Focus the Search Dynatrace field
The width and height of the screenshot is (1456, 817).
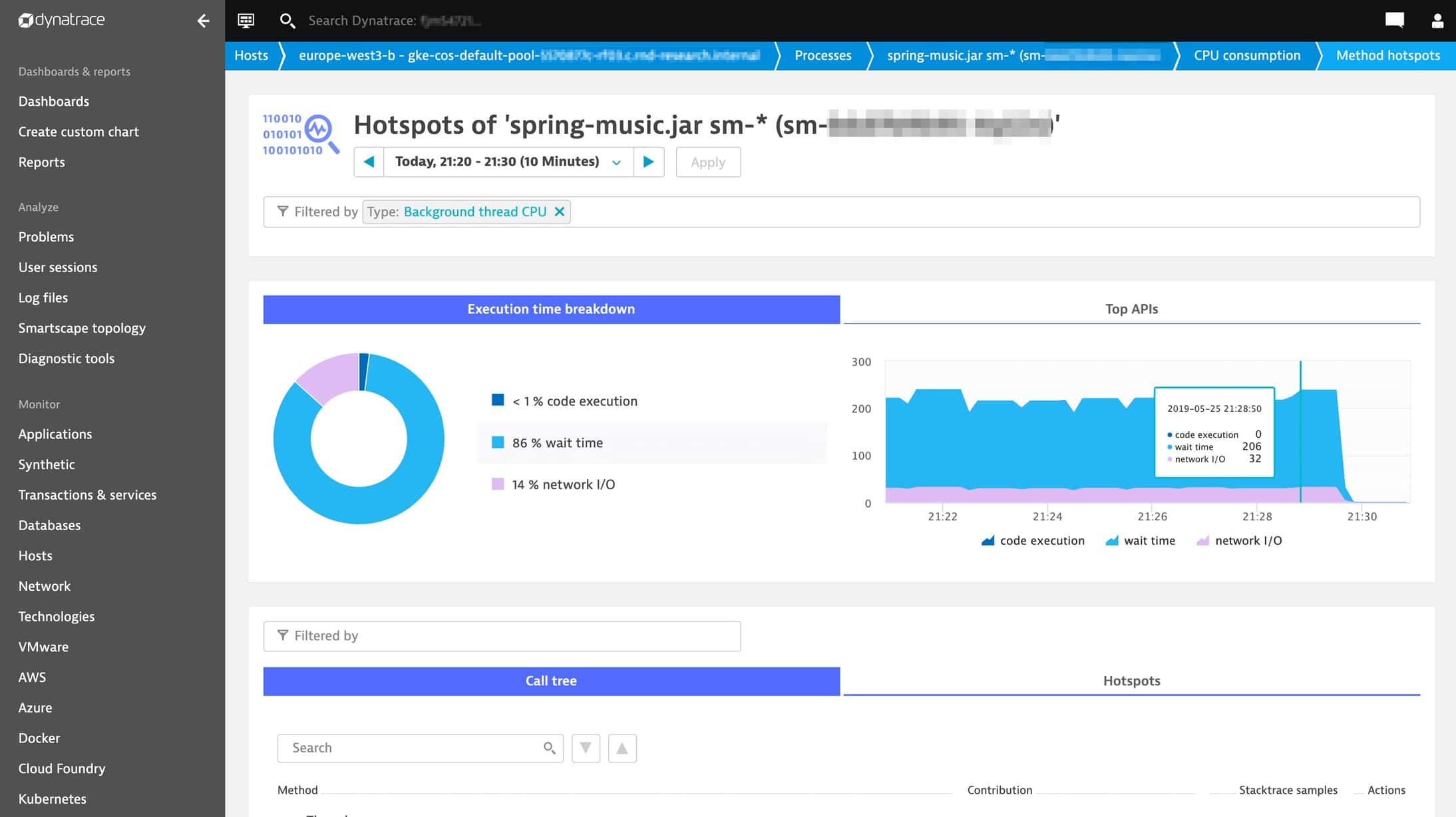pyautogui.click(x=395, y=21)
